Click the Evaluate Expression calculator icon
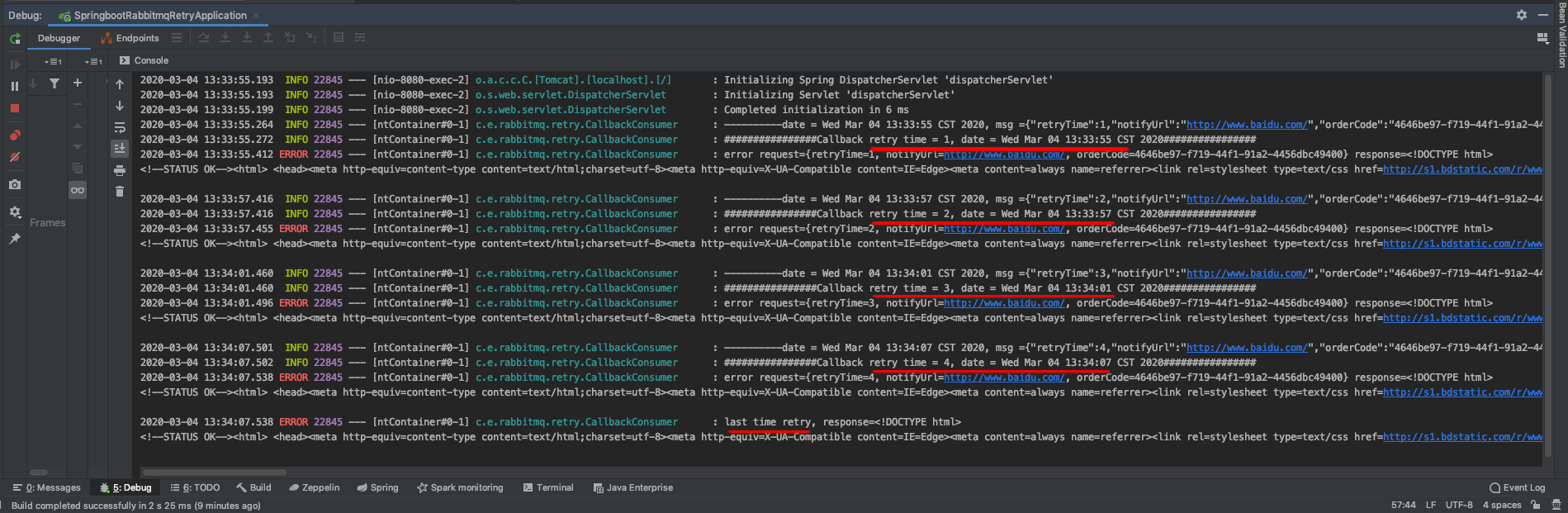This screenshot has width=1568, height=513. pyautogui.click(x=339, y=37)
